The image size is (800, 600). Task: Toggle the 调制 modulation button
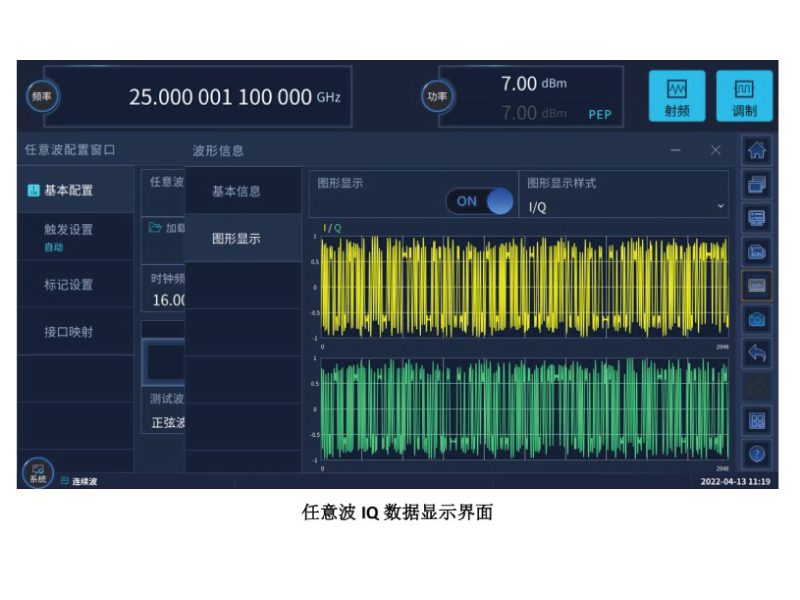pos(744,96)
